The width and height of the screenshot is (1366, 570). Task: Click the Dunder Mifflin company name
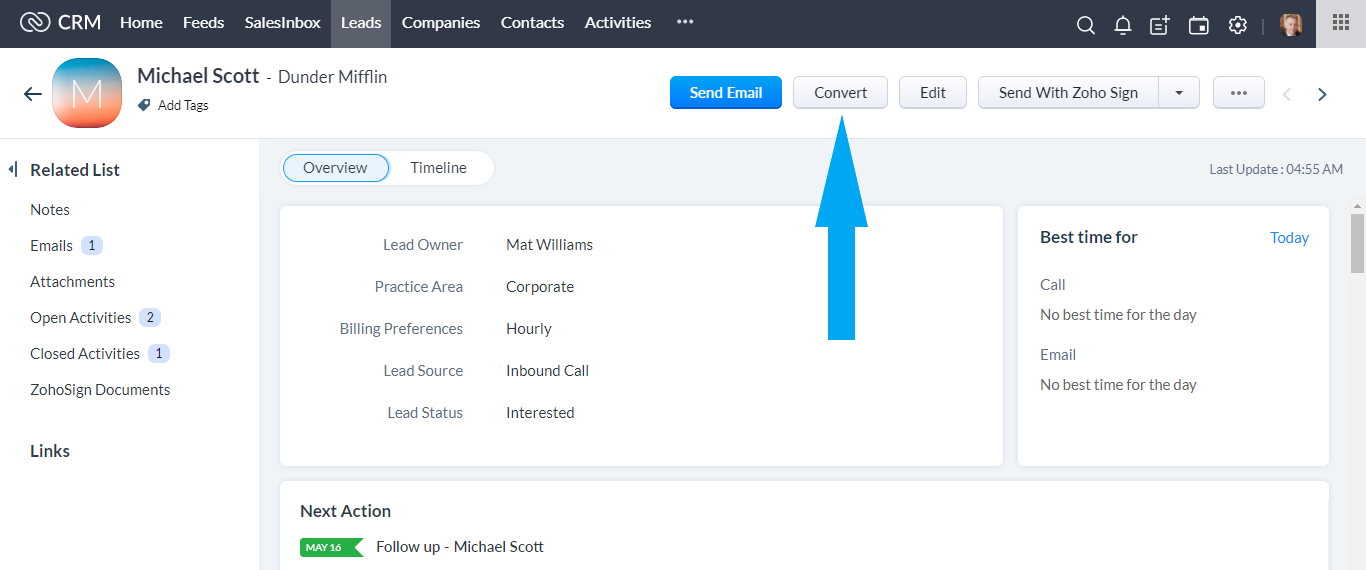[332, 77]
